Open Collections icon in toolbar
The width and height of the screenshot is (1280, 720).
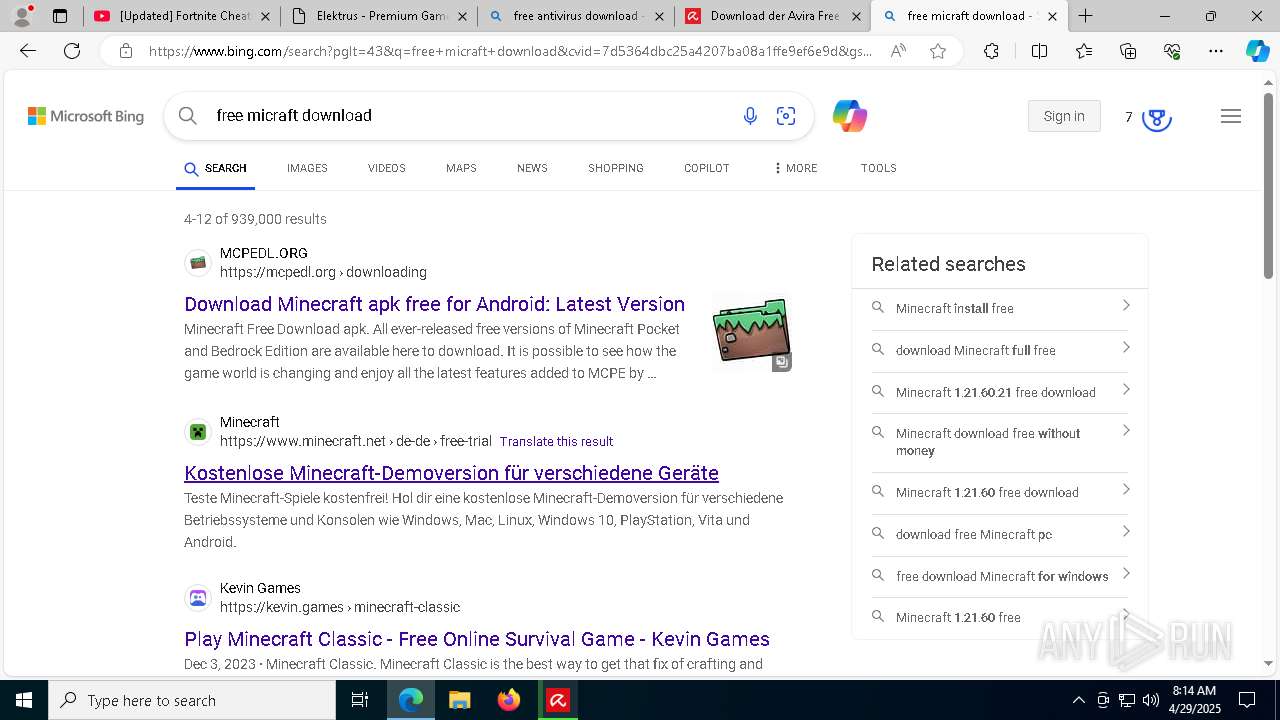(x=1128, y=51)
